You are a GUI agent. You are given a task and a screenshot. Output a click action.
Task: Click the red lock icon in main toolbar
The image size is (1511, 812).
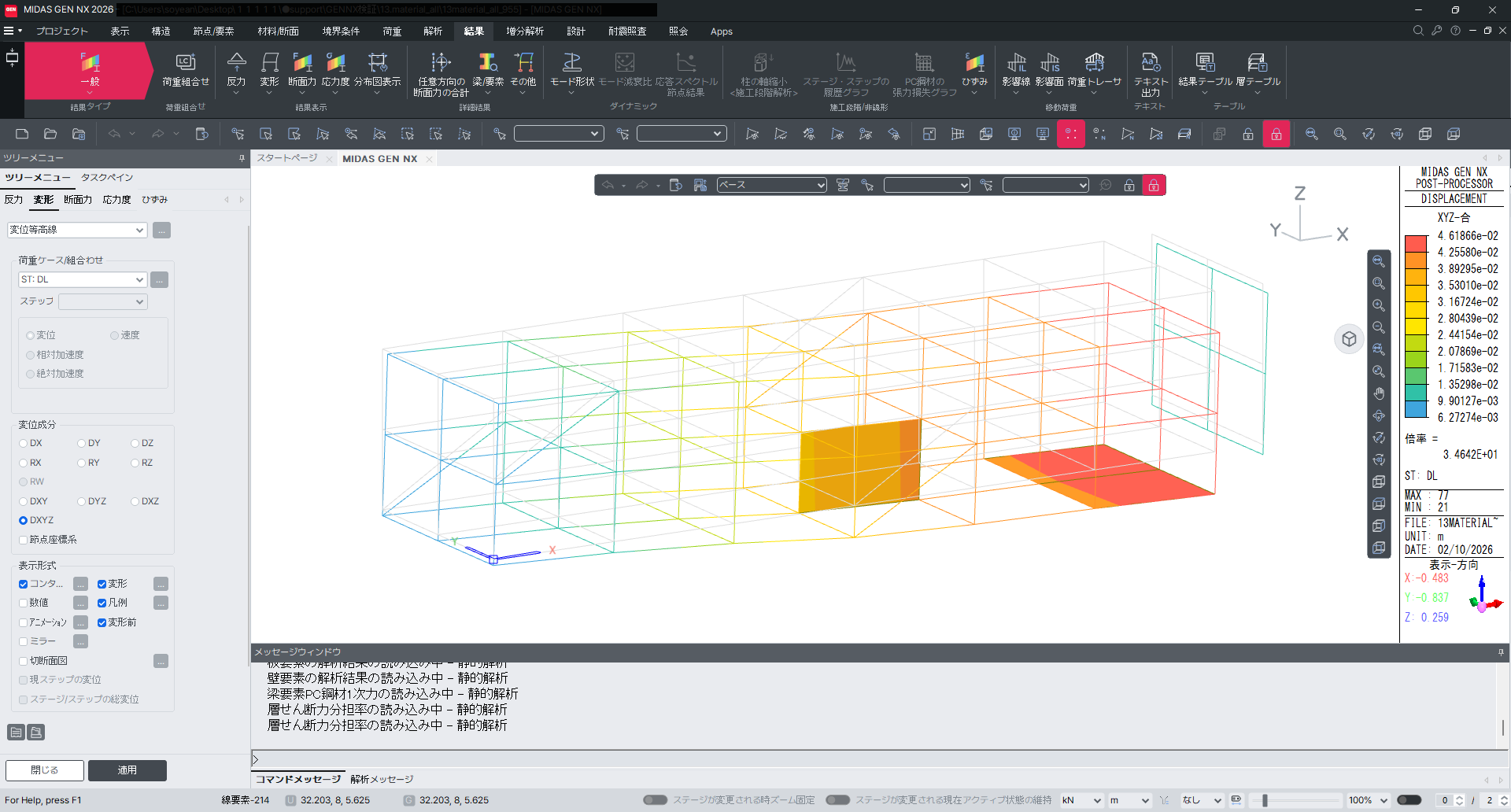click(1276, 134)
